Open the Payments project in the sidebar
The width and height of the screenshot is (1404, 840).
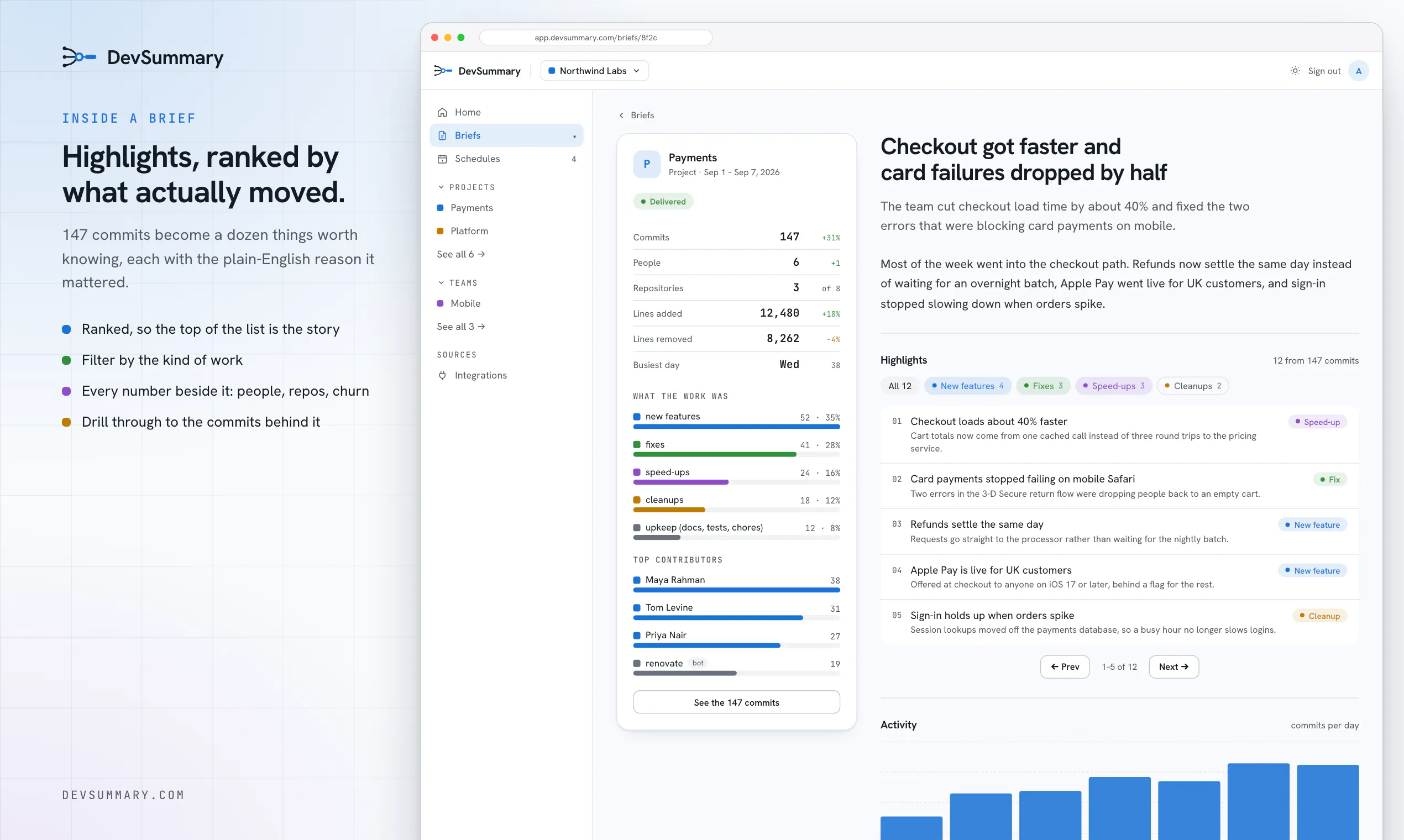point(506,208)
